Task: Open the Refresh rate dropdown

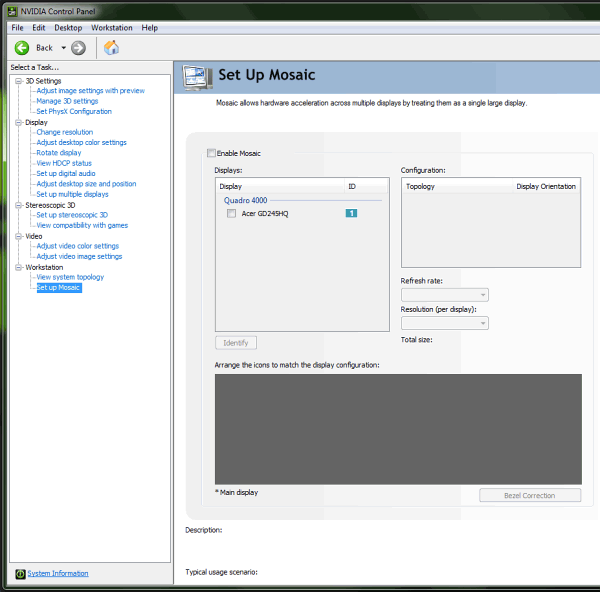Action: click(445, 295)
